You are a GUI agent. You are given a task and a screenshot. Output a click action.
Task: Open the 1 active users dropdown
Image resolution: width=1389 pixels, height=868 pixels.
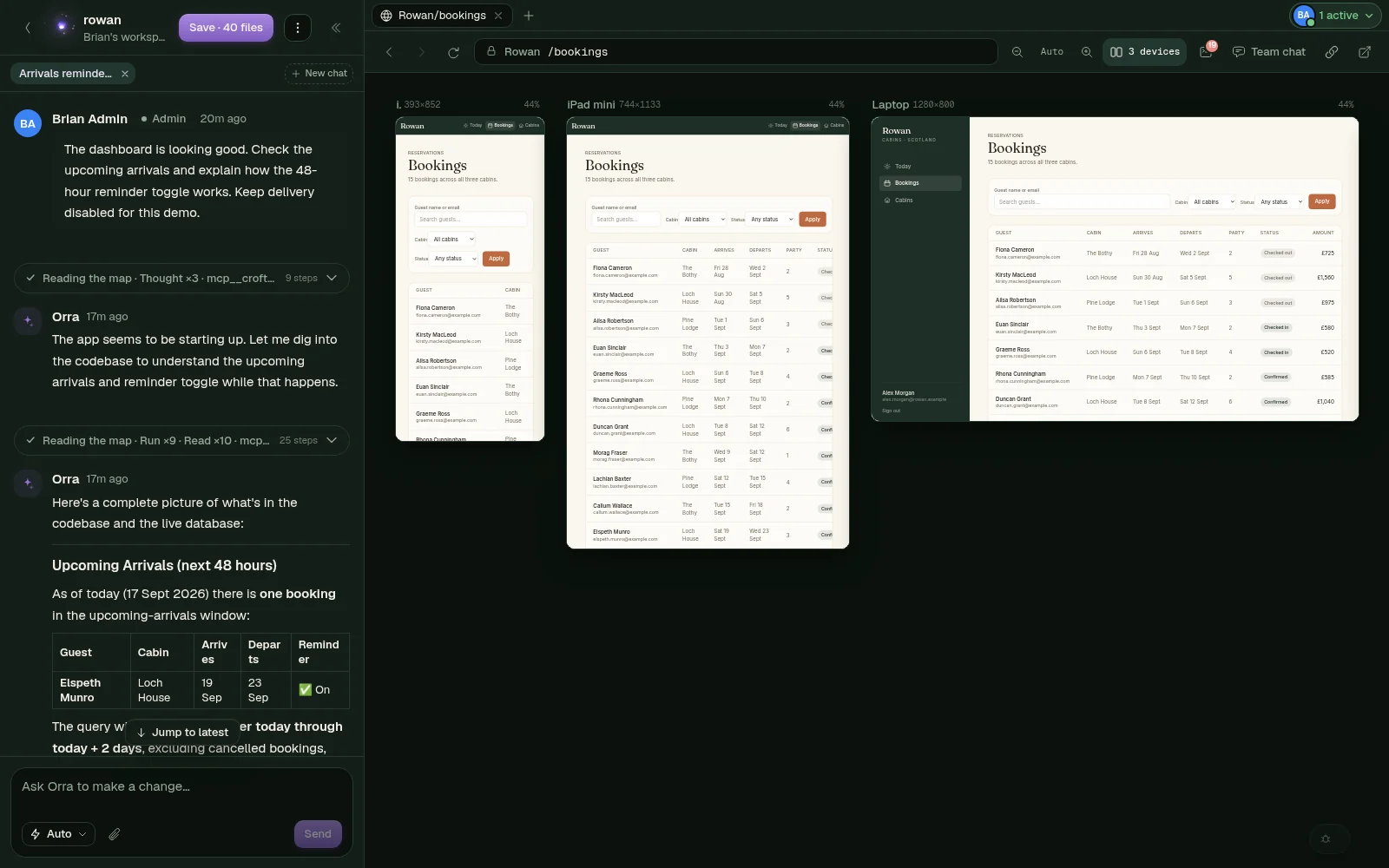click(x=1334, y=16)
